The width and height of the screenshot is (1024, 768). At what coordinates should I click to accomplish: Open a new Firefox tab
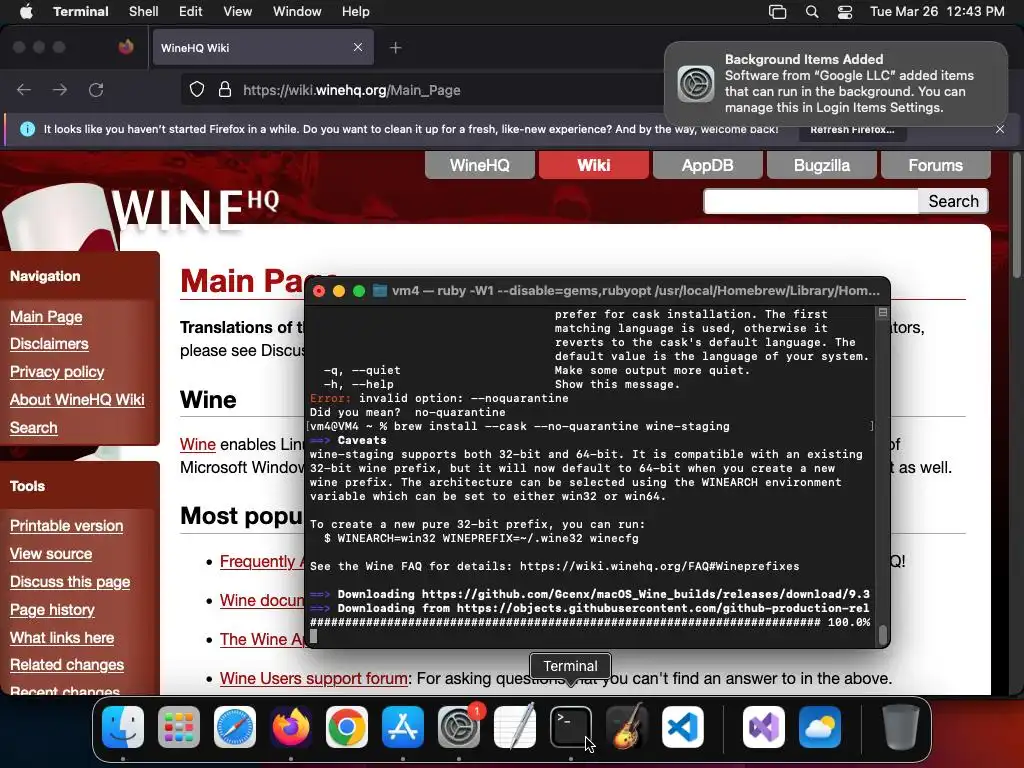[x=395, y=48]
